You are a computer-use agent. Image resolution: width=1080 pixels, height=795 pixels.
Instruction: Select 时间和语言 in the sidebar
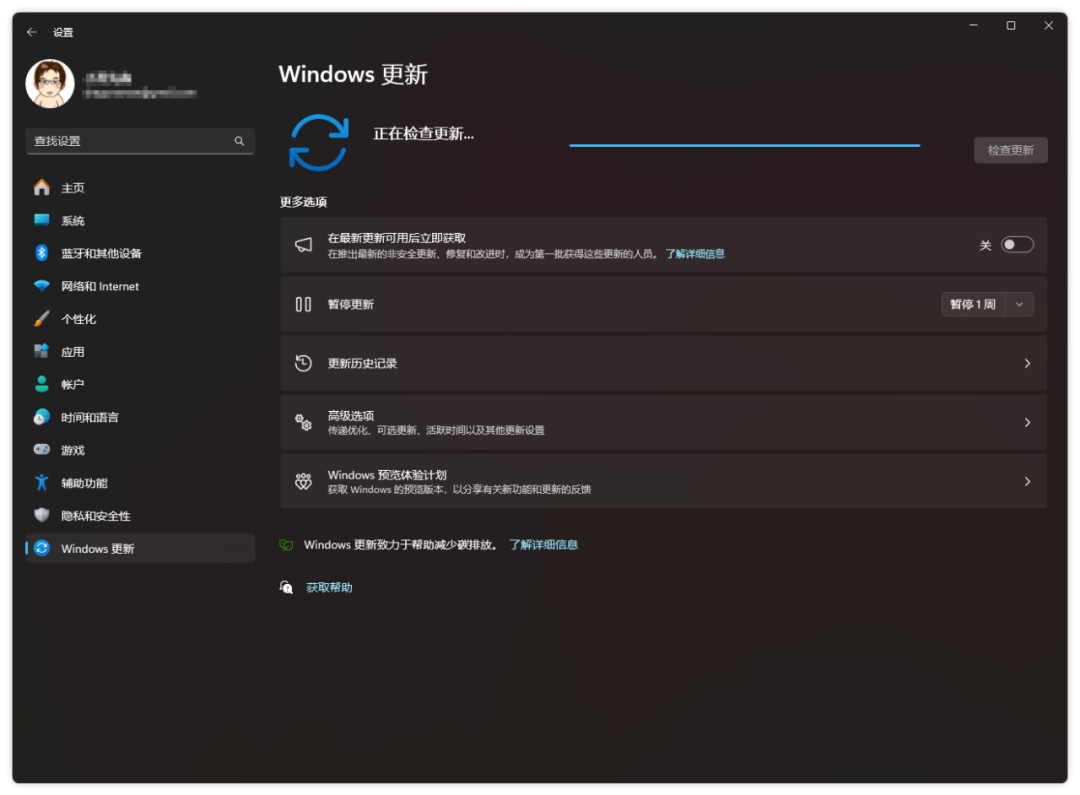click(x=140, y=417)
